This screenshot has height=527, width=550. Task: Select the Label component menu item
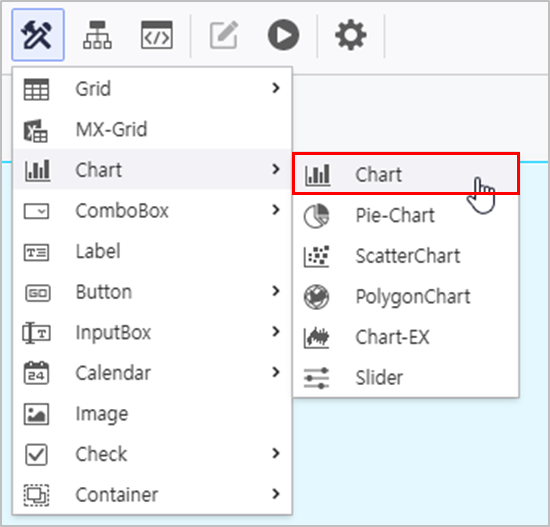tap(152, 251)
